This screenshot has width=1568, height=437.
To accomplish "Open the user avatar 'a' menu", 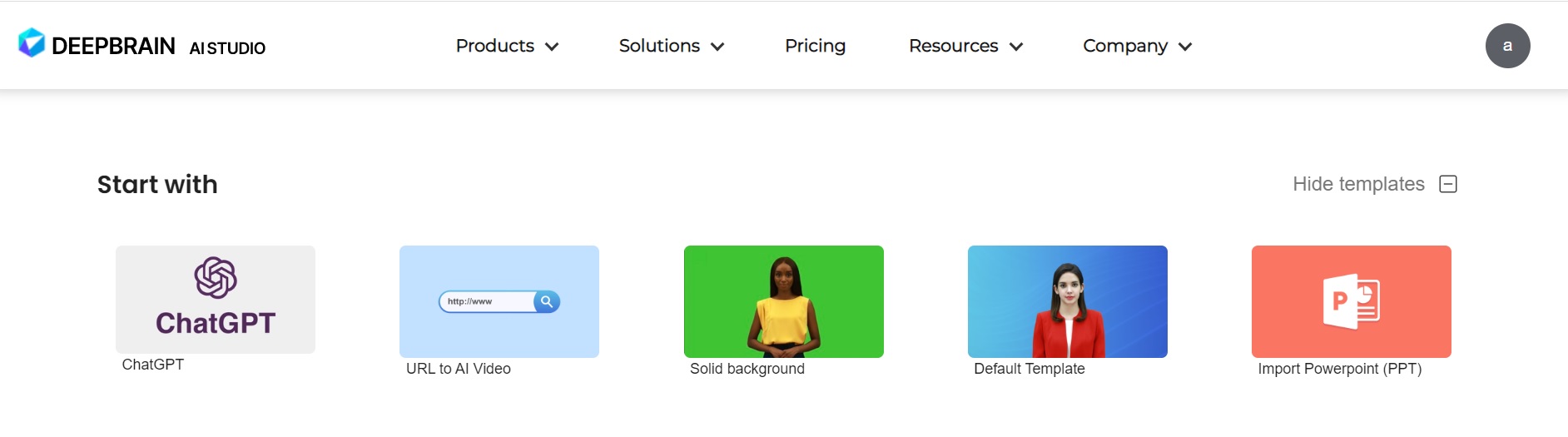I will click(1507, 46).
